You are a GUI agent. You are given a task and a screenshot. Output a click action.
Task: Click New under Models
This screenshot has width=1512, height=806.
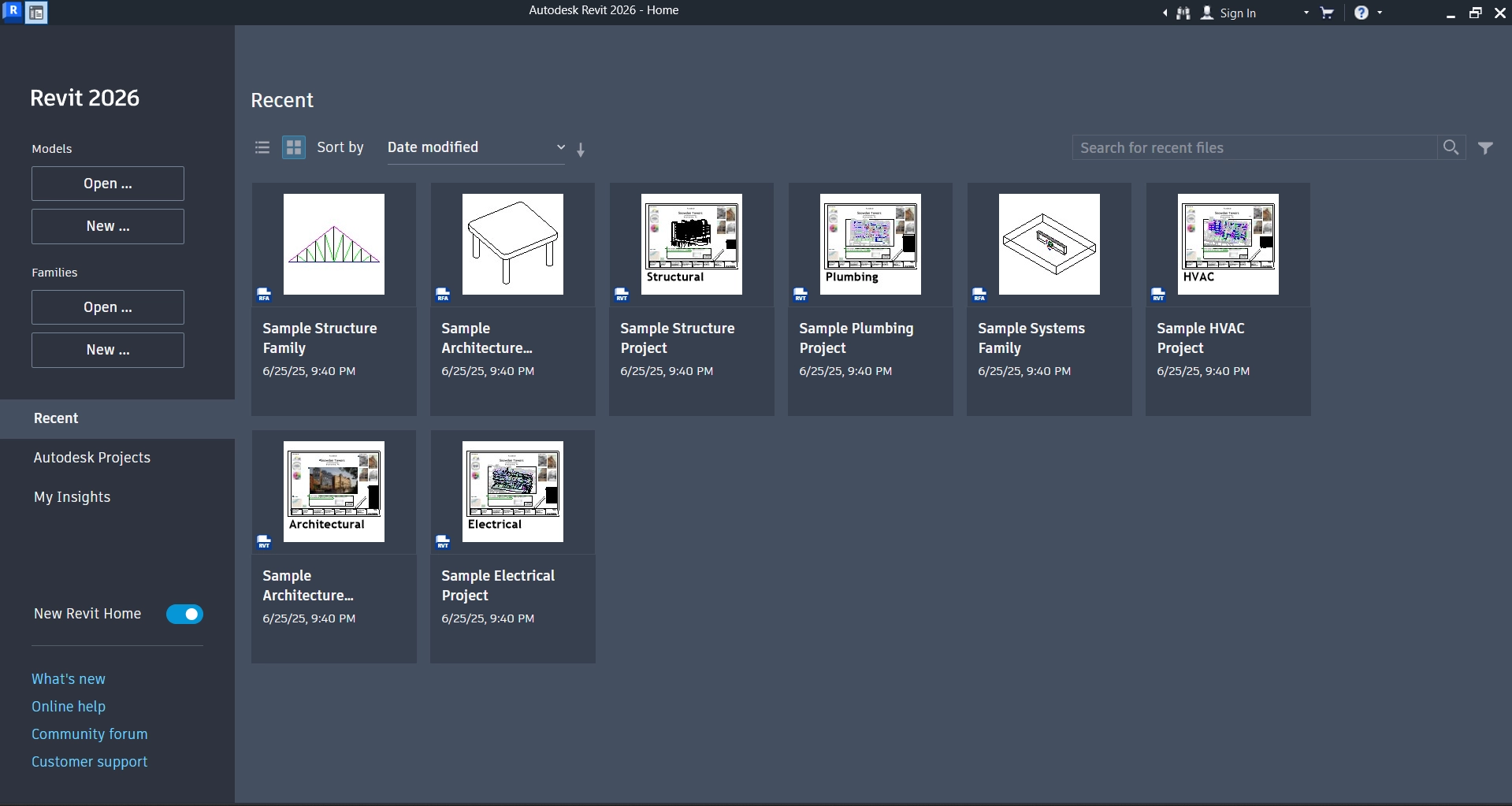click(108, 226)
